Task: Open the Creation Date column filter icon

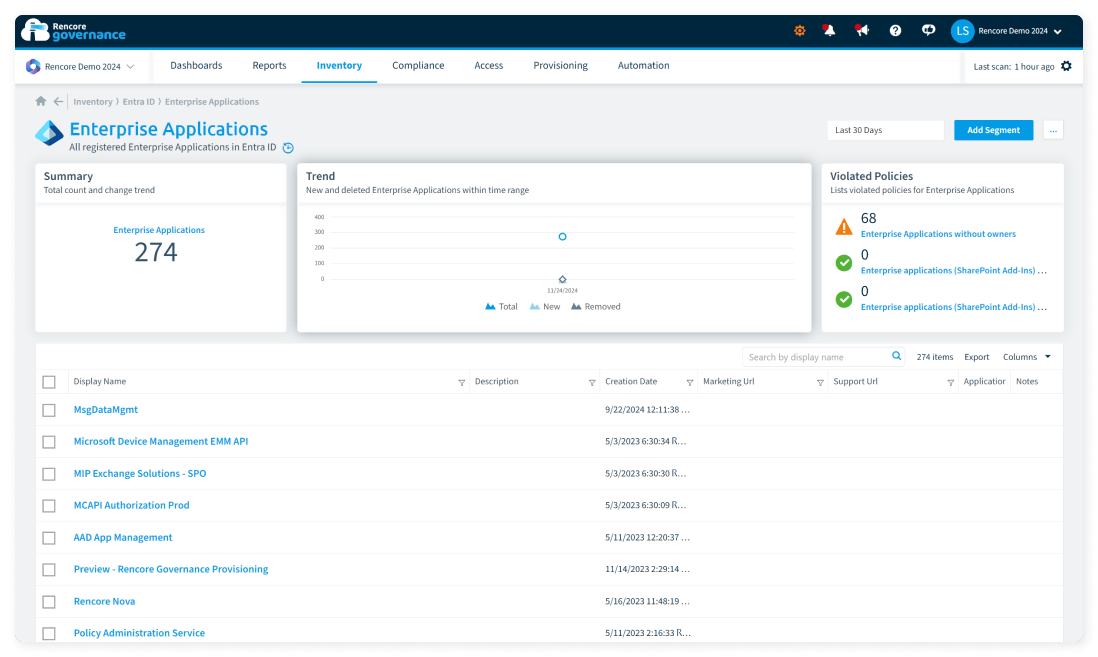Action: coord(690,382)
